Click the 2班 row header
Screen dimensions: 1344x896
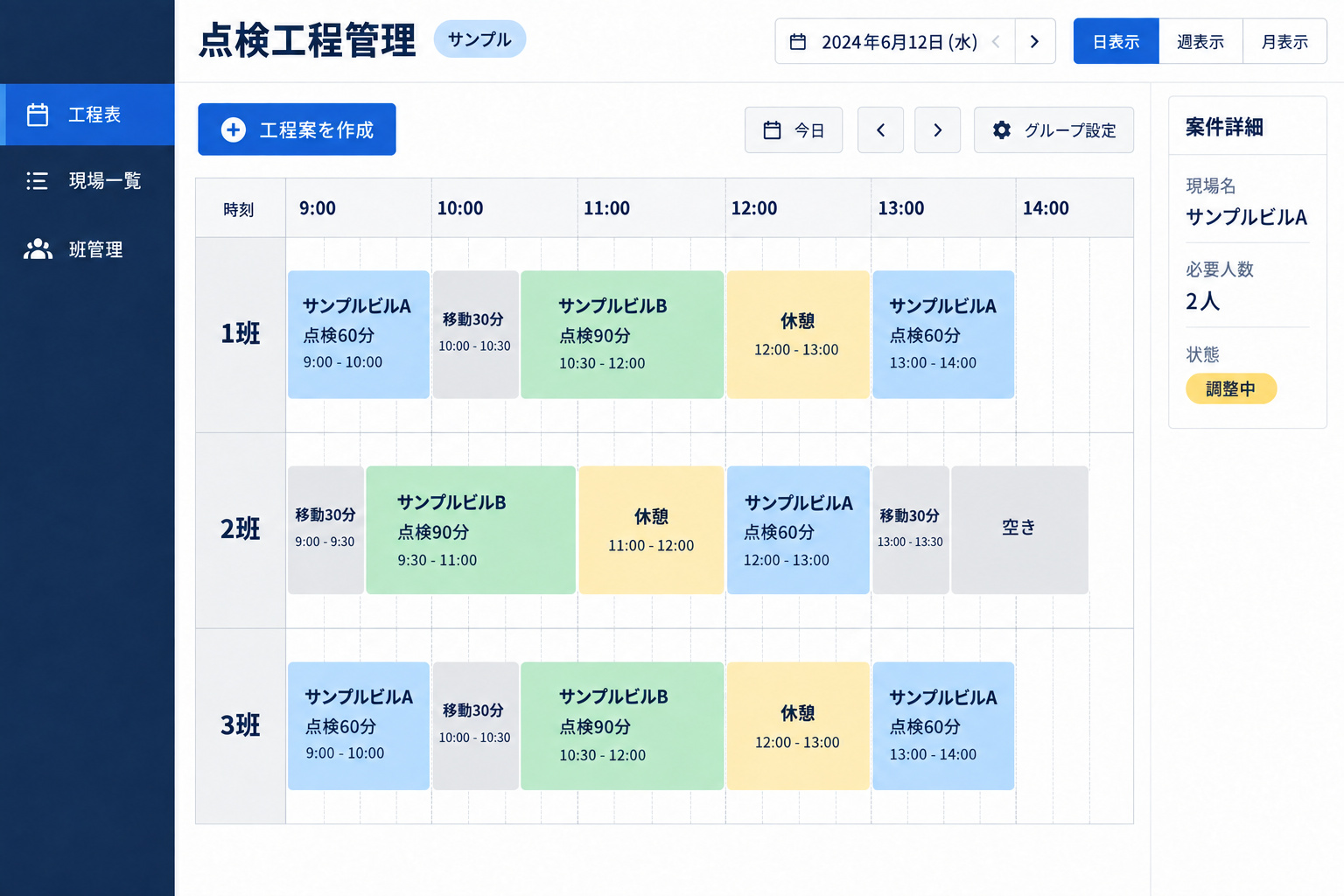pyautogui.click(x=241, y=529)
